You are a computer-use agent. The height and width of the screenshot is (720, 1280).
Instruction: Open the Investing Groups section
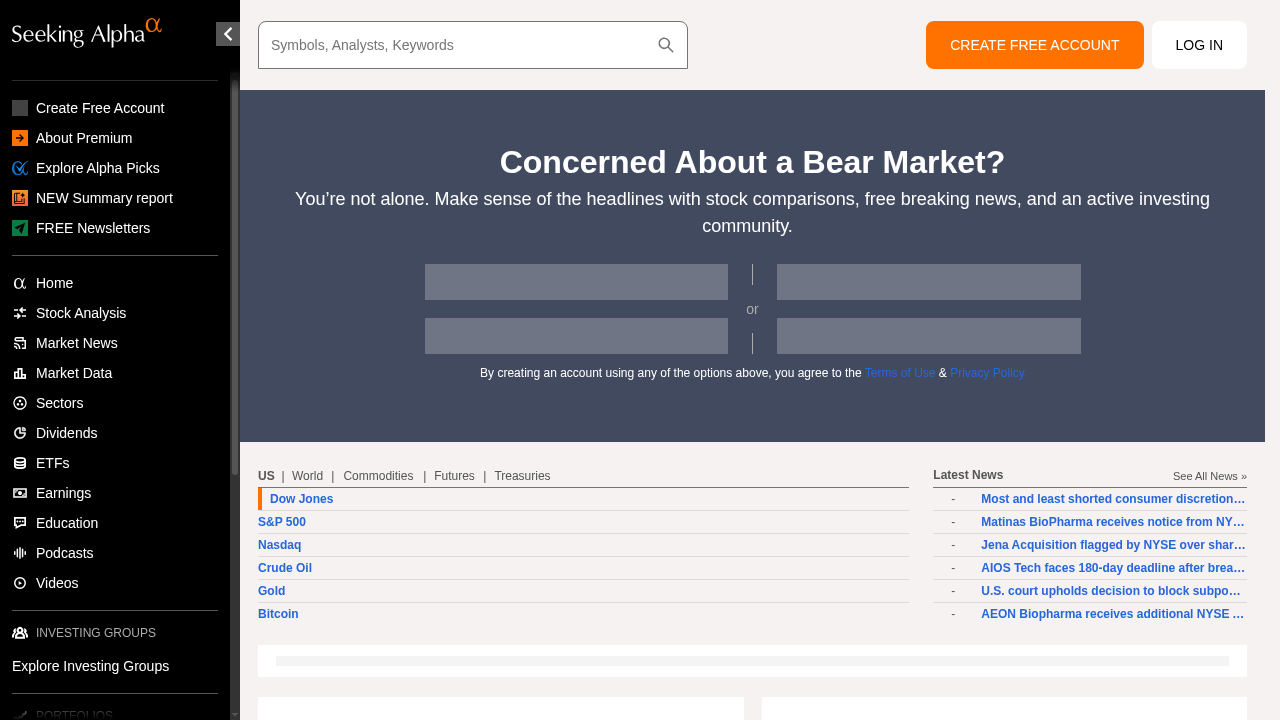tap(95, 632)
